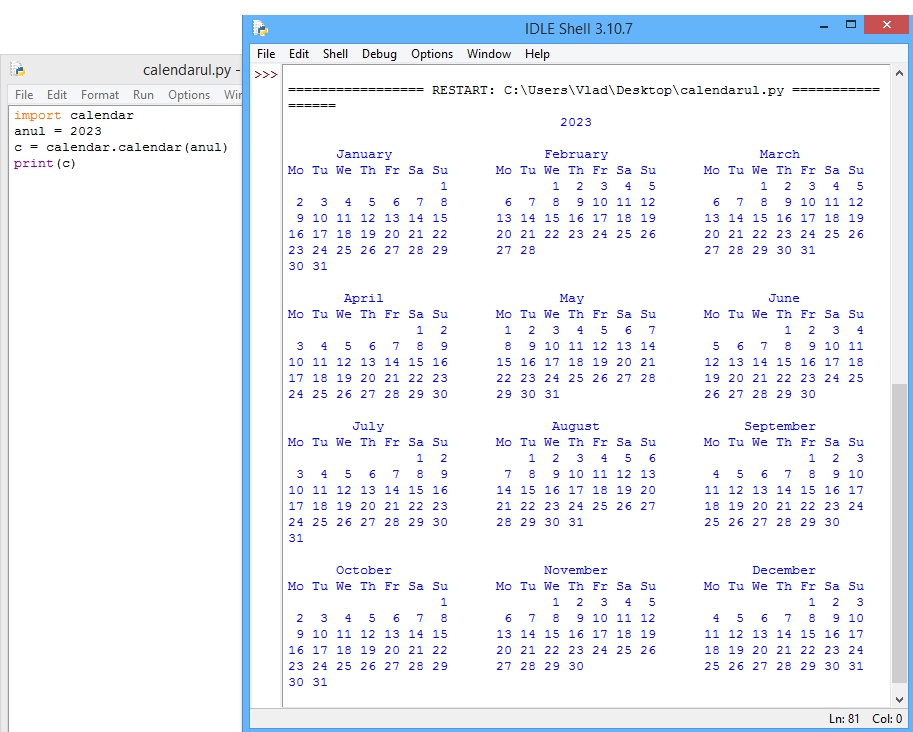Image resolution: width=913 pixels, height=732 pixels.
Task: Open the Format menu in the editor
Action: coord(100,95)
